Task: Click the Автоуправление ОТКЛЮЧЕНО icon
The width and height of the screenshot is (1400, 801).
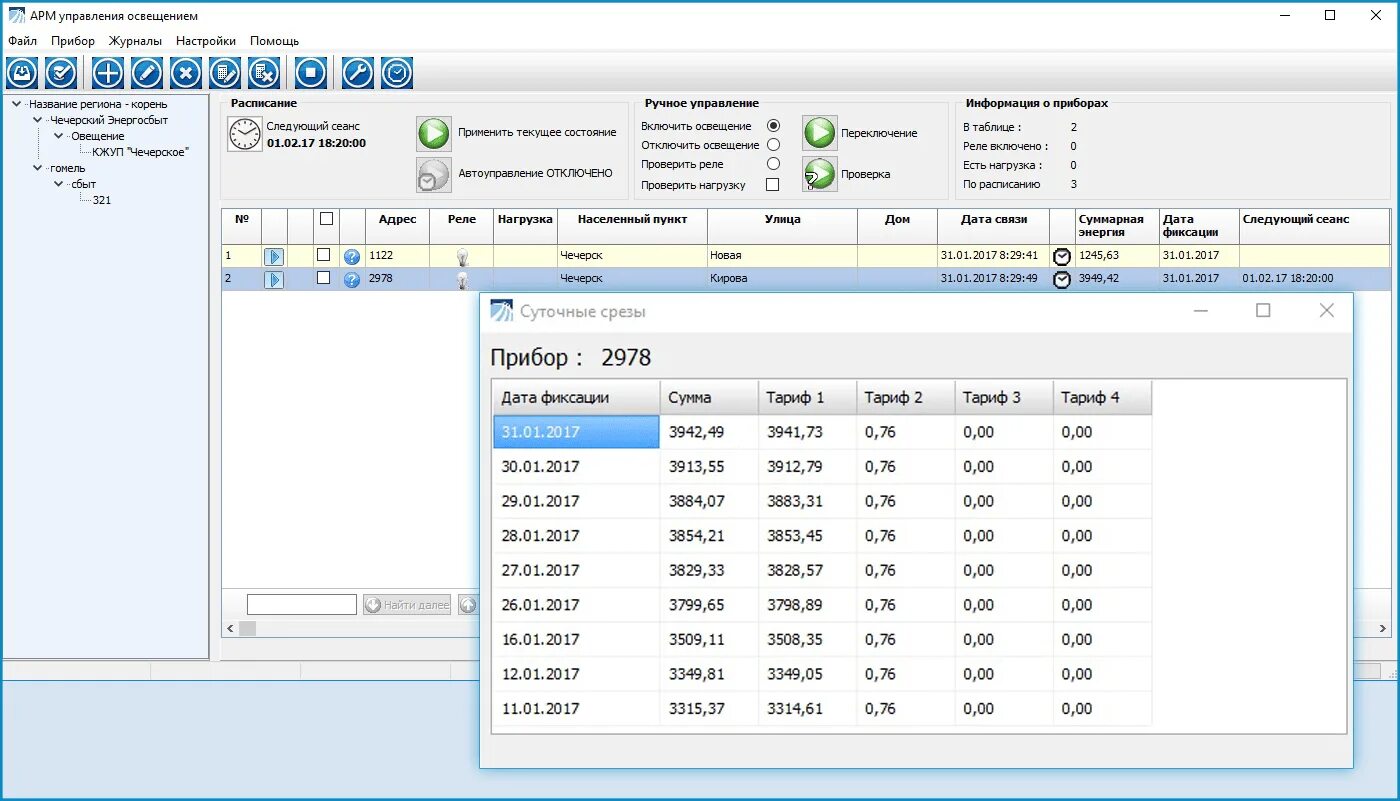Action: coord(434,174)
